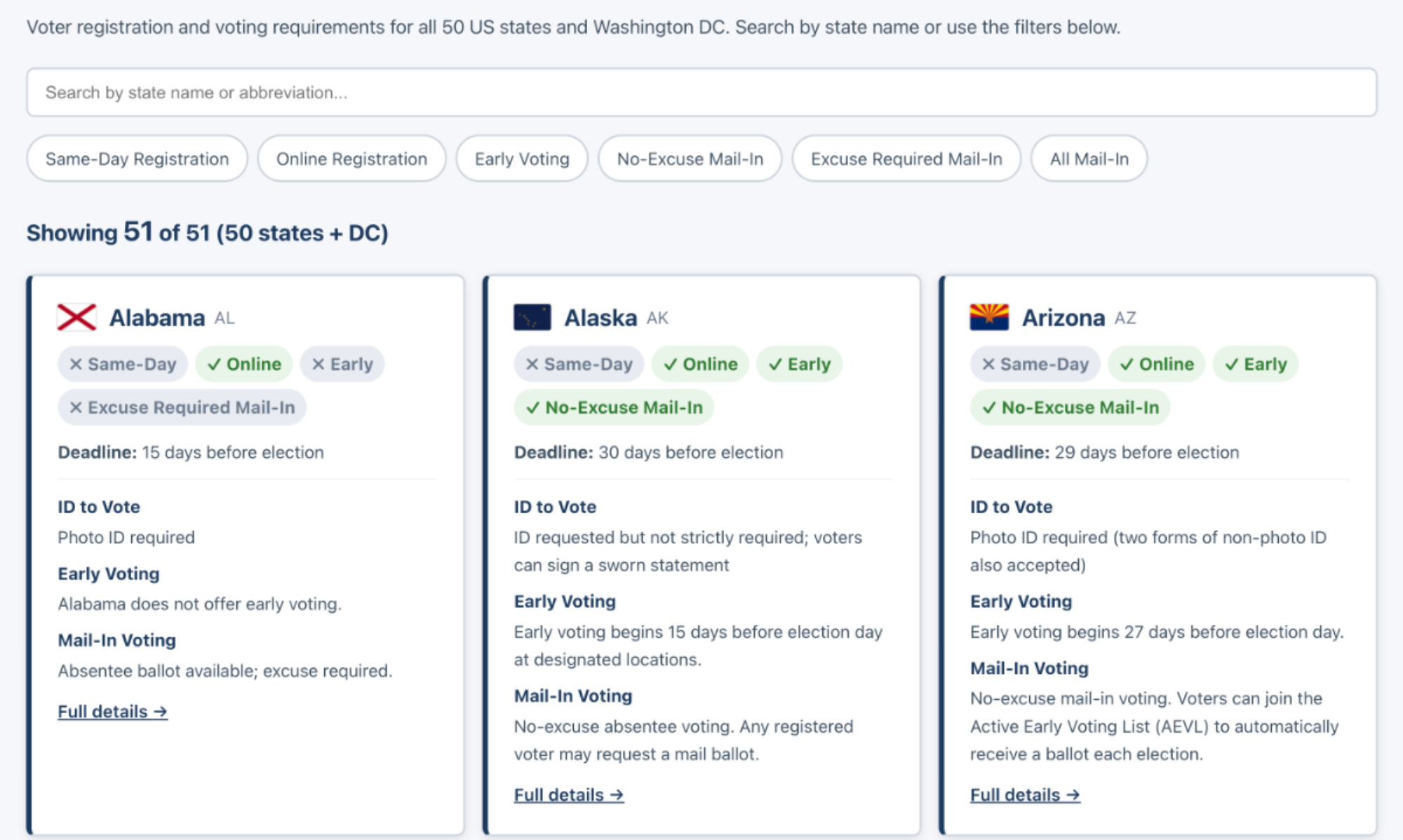Toggle the Early Voting filter chip
1403x840 pixels.
coord(521,159)
